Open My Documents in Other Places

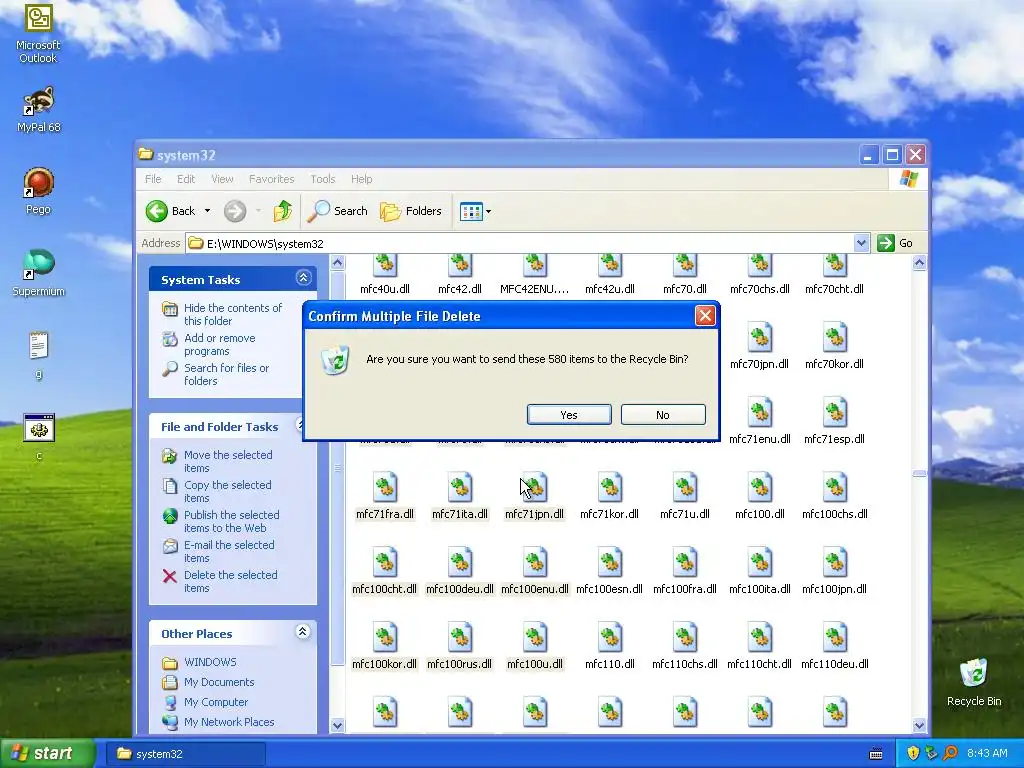tap(219, 682)
